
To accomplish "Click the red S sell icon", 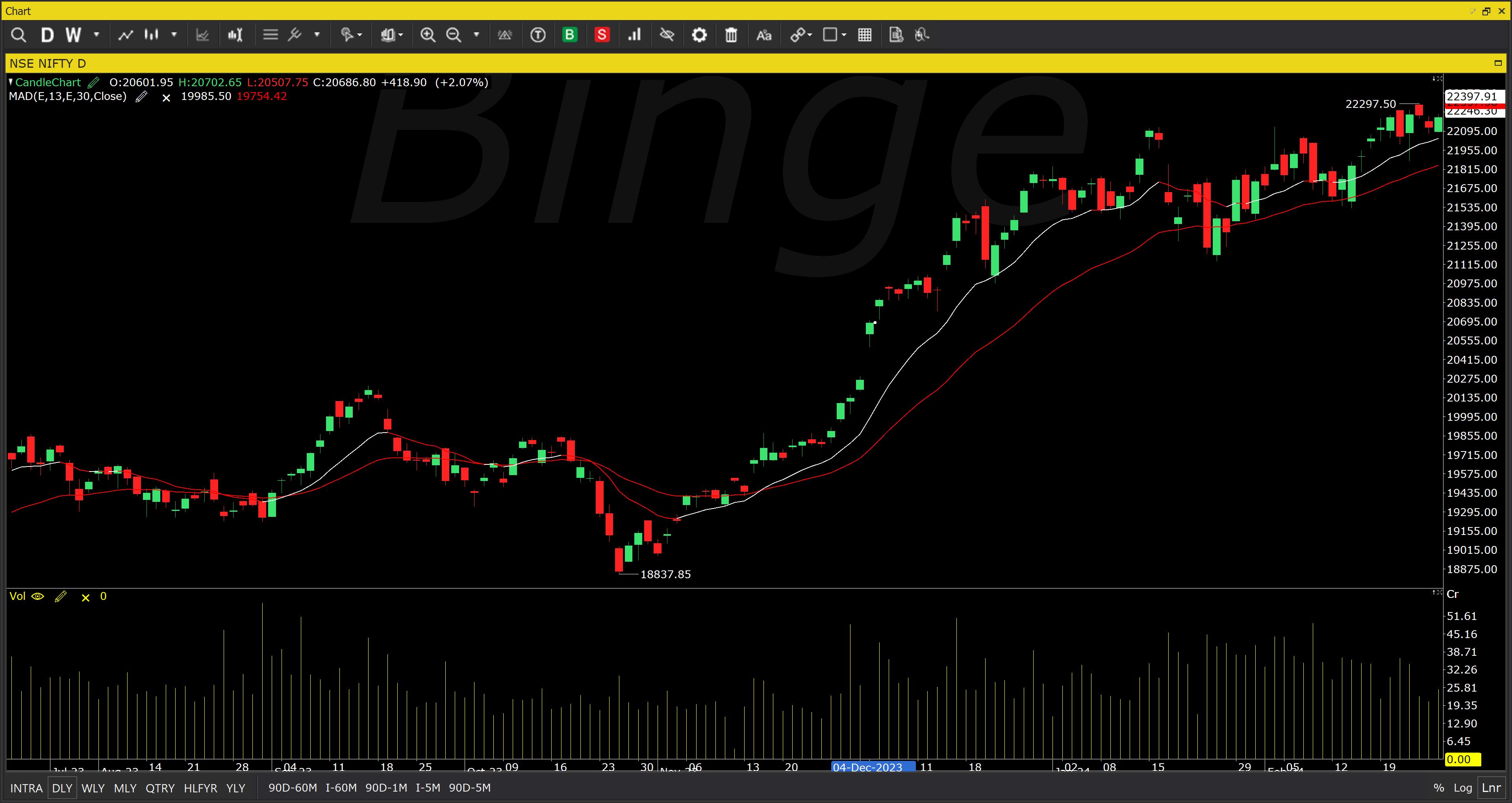I will point(602,35).
